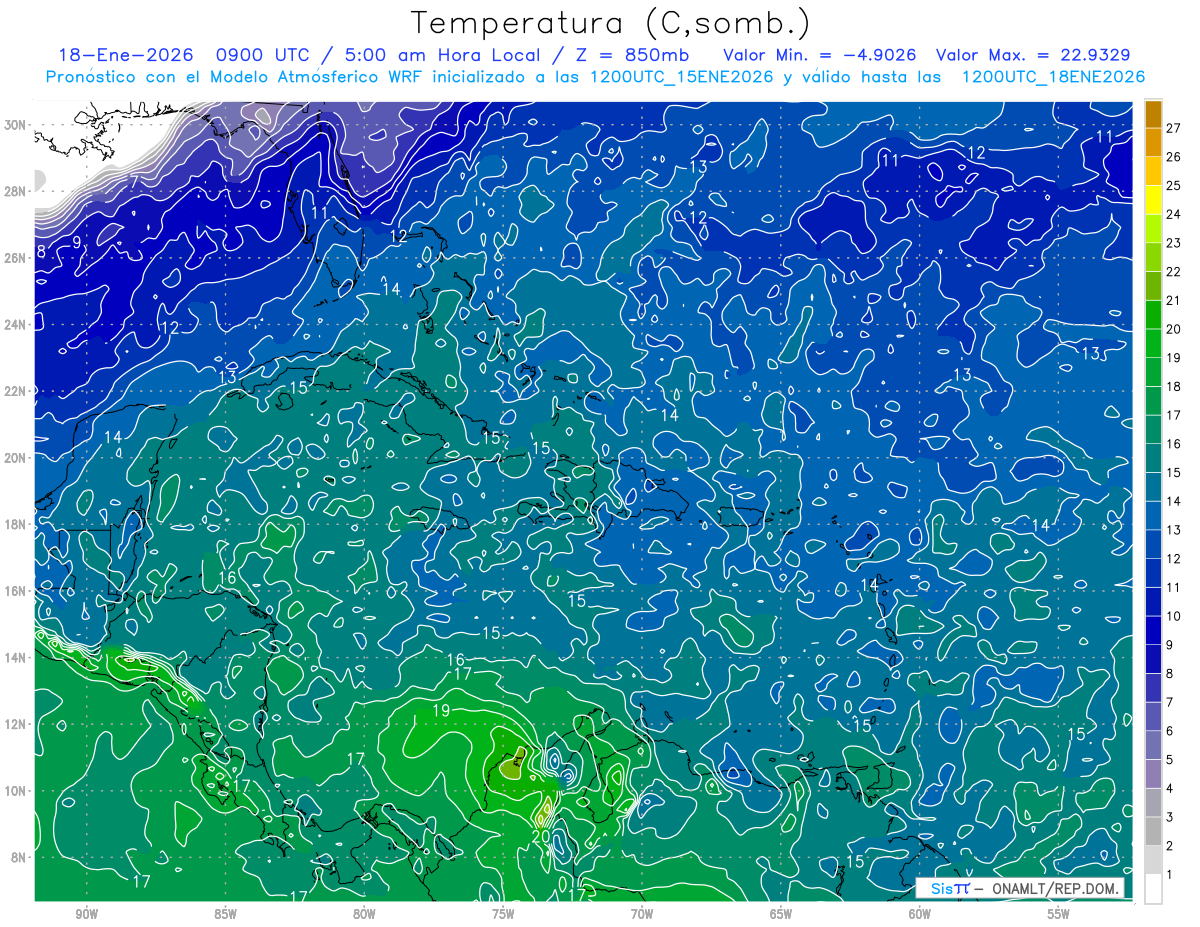Click the colorbar label "3"
Viewport: 1200px width, 927px height.
tap(1169, 818)
